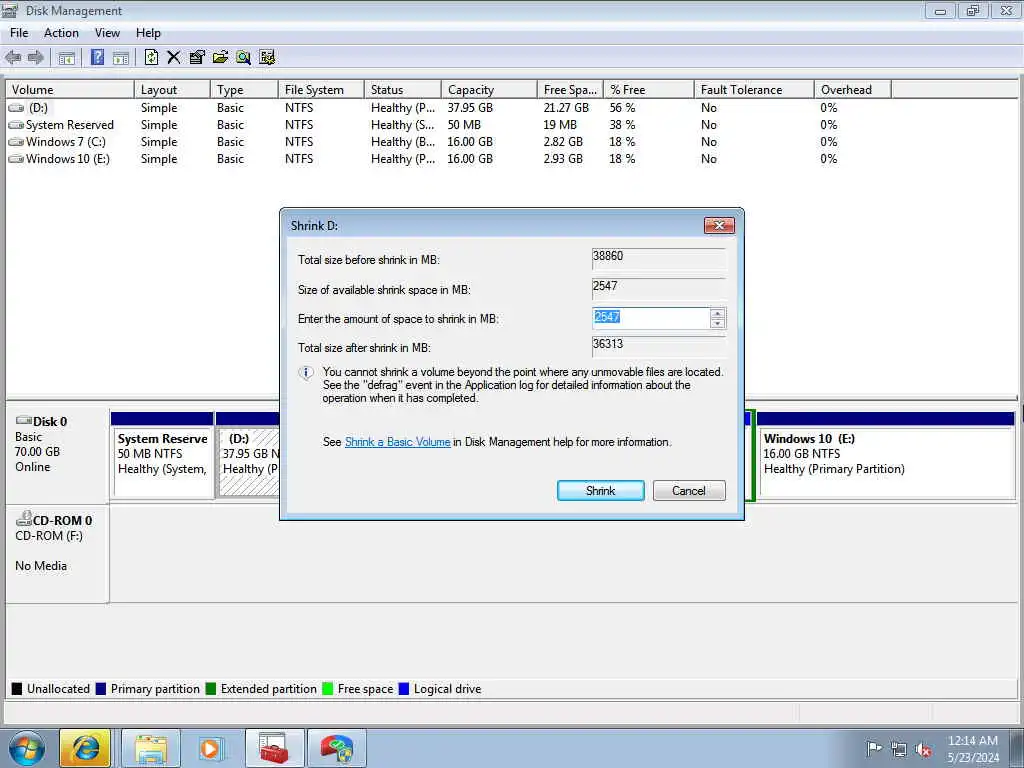Go back using the toolbar Back arrow
Image resolution: width=1024 pixels, height=768 pixels.
[13, 57]
